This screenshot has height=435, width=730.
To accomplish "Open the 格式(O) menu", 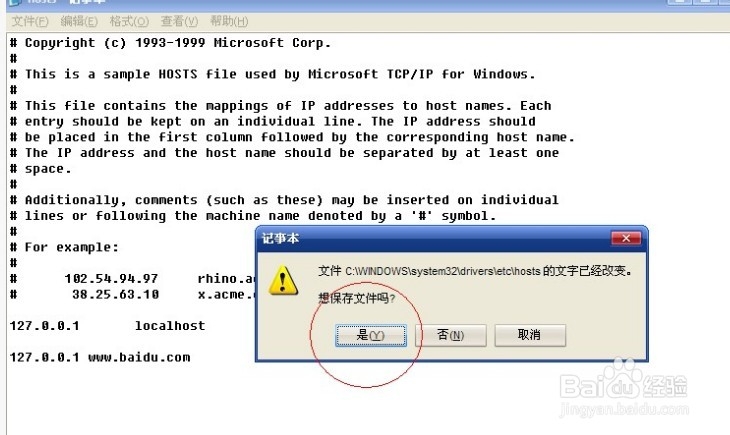I will [x=129, y=21].
